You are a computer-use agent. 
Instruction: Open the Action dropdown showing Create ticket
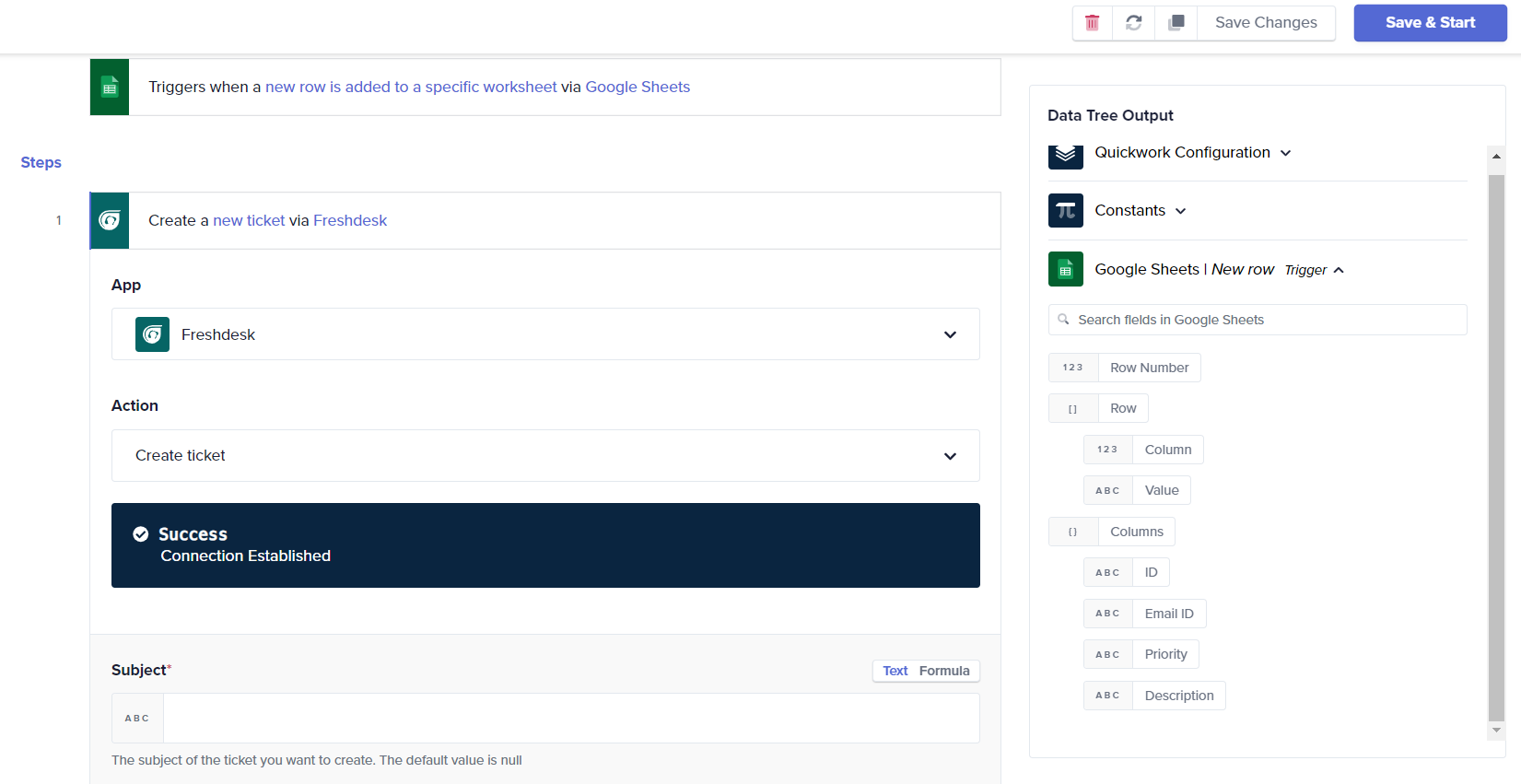545,456
